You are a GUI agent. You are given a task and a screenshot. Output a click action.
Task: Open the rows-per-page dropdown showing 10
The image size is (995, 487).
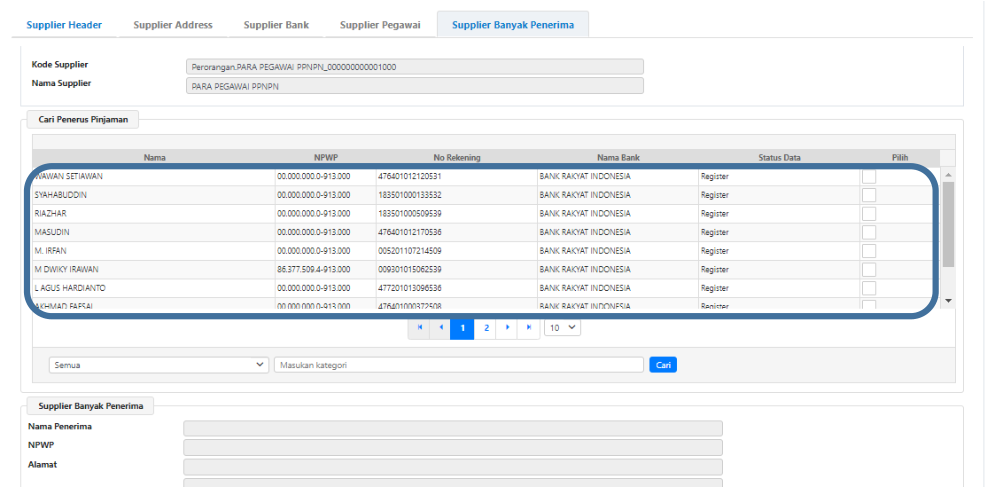562,327
